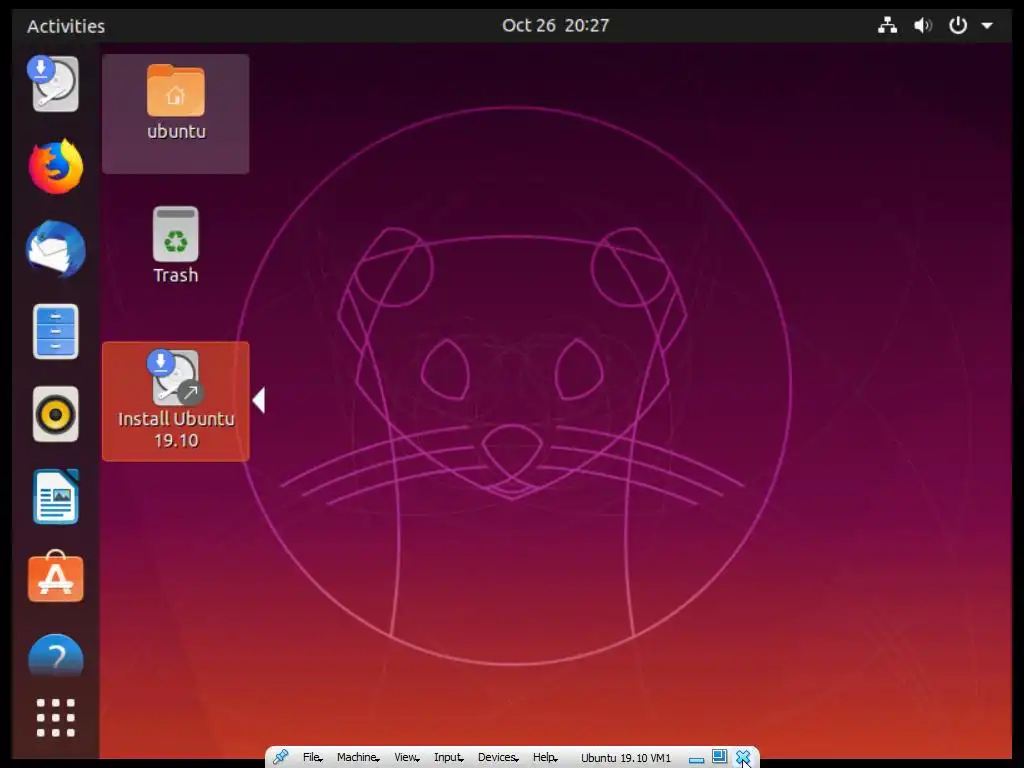Open the Devices menu in VirtualBox toolbar
The width and height of the screenshot is (1024, 768).
click(x=498, y=757)
